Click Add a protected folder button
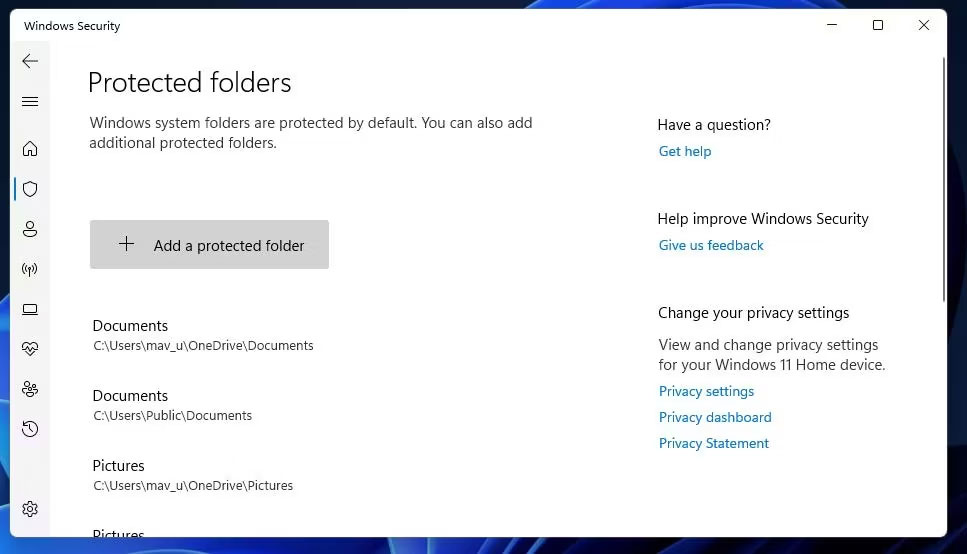This screenshot has width=967, height=554. click(x=209, y=244)
